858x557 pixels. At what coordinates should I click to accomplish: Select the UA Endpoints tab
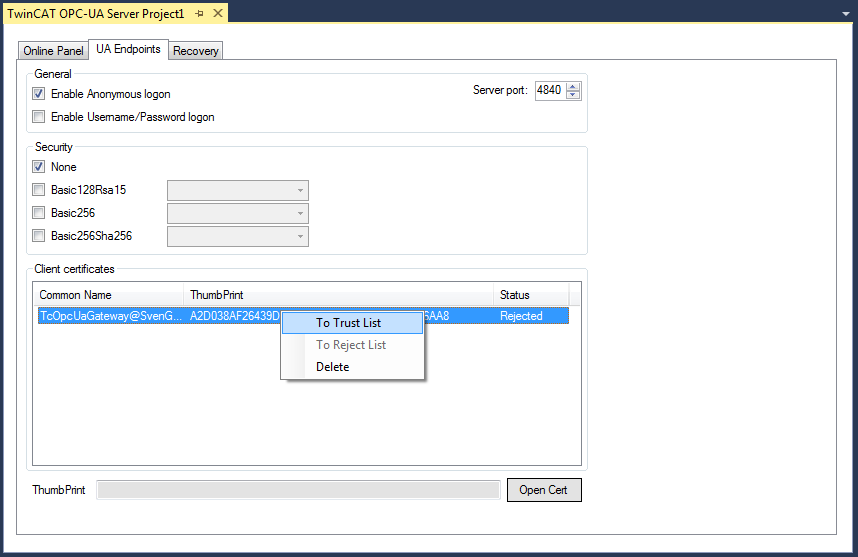click(x=128, y=49)
